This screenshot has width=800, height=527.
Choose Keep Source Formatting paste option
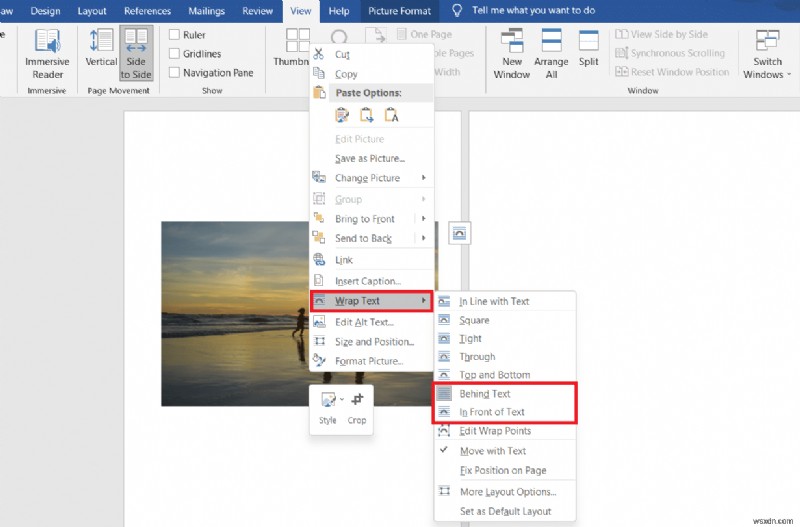(x=342, y=115)
